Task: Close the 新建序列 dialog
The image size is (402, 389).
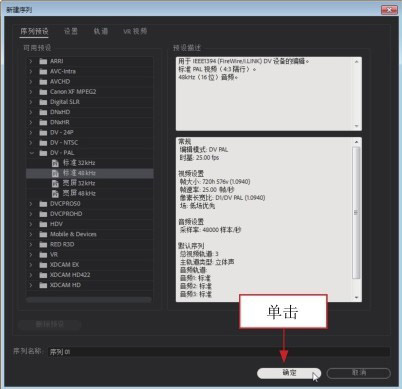Action: (389, 10)
